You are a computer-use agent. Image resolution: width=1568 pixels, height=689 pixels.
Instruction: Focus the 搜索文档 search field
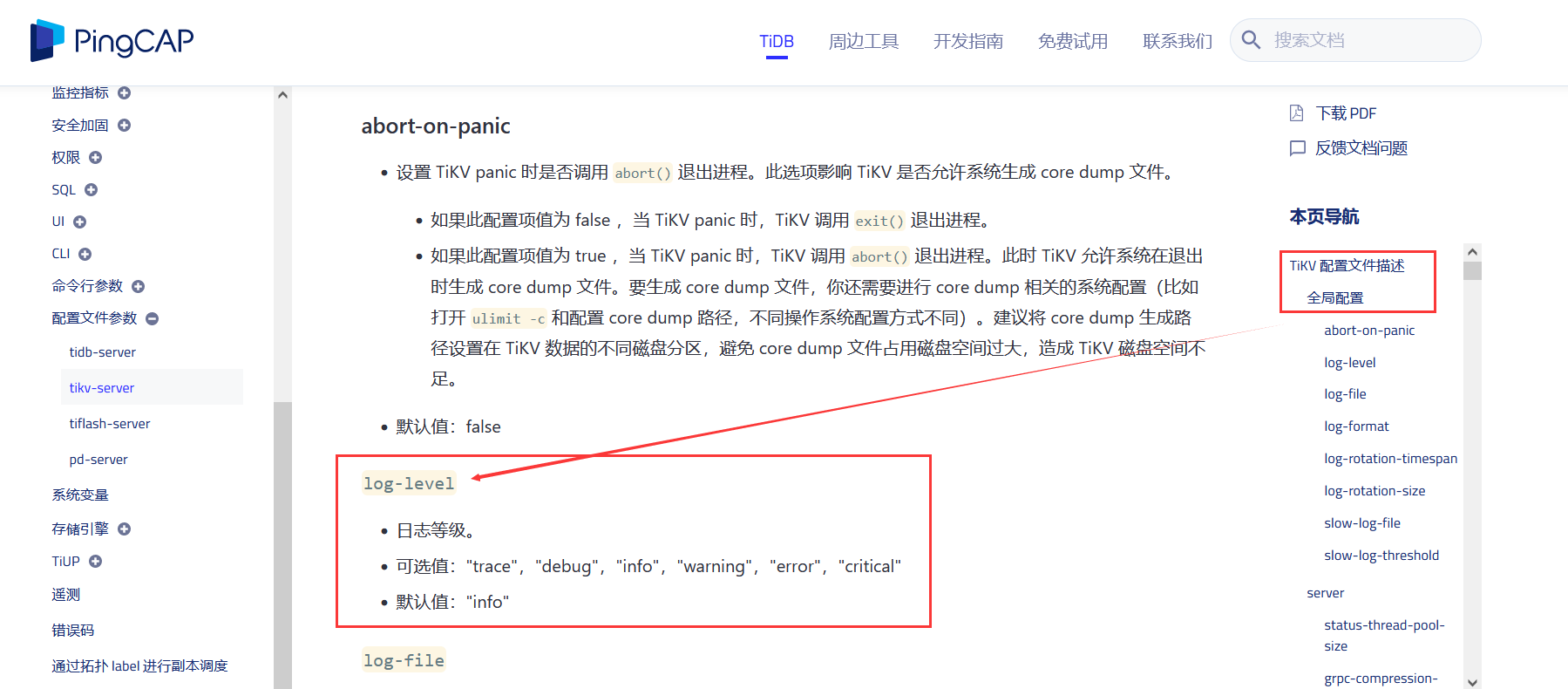click(1355, 40)
